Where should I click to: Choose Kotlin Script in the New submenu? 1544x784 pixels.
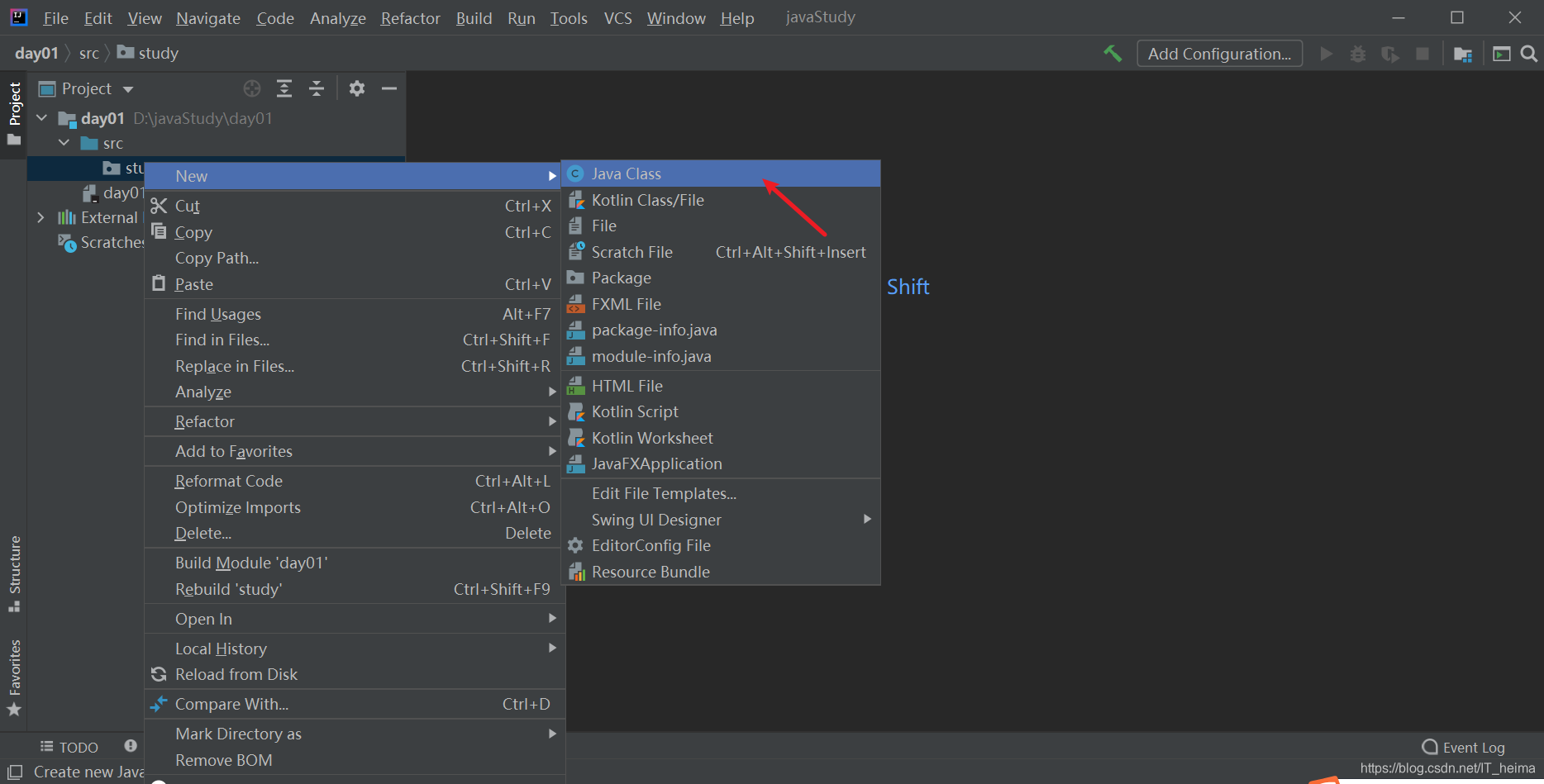[721, 411]
